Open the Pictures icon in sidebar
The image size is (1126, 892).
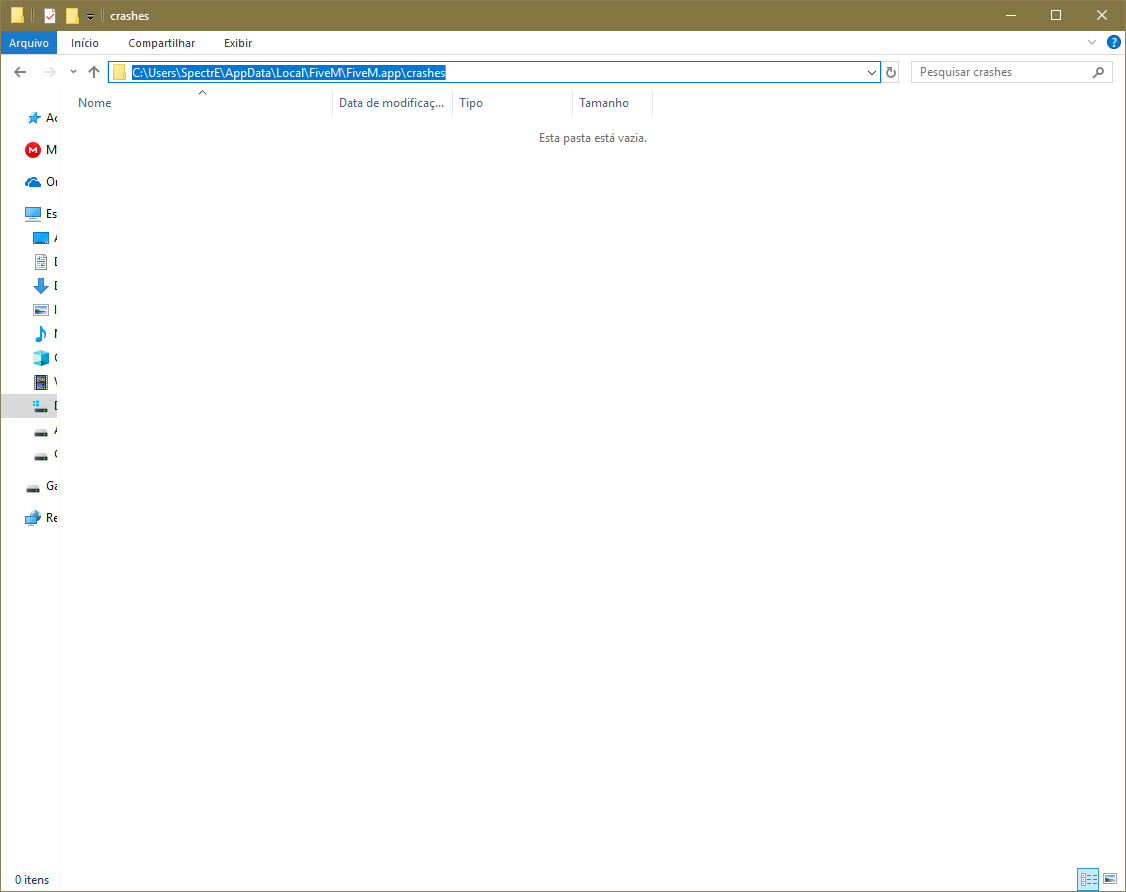pyautogui.click(x=41, y=310)
